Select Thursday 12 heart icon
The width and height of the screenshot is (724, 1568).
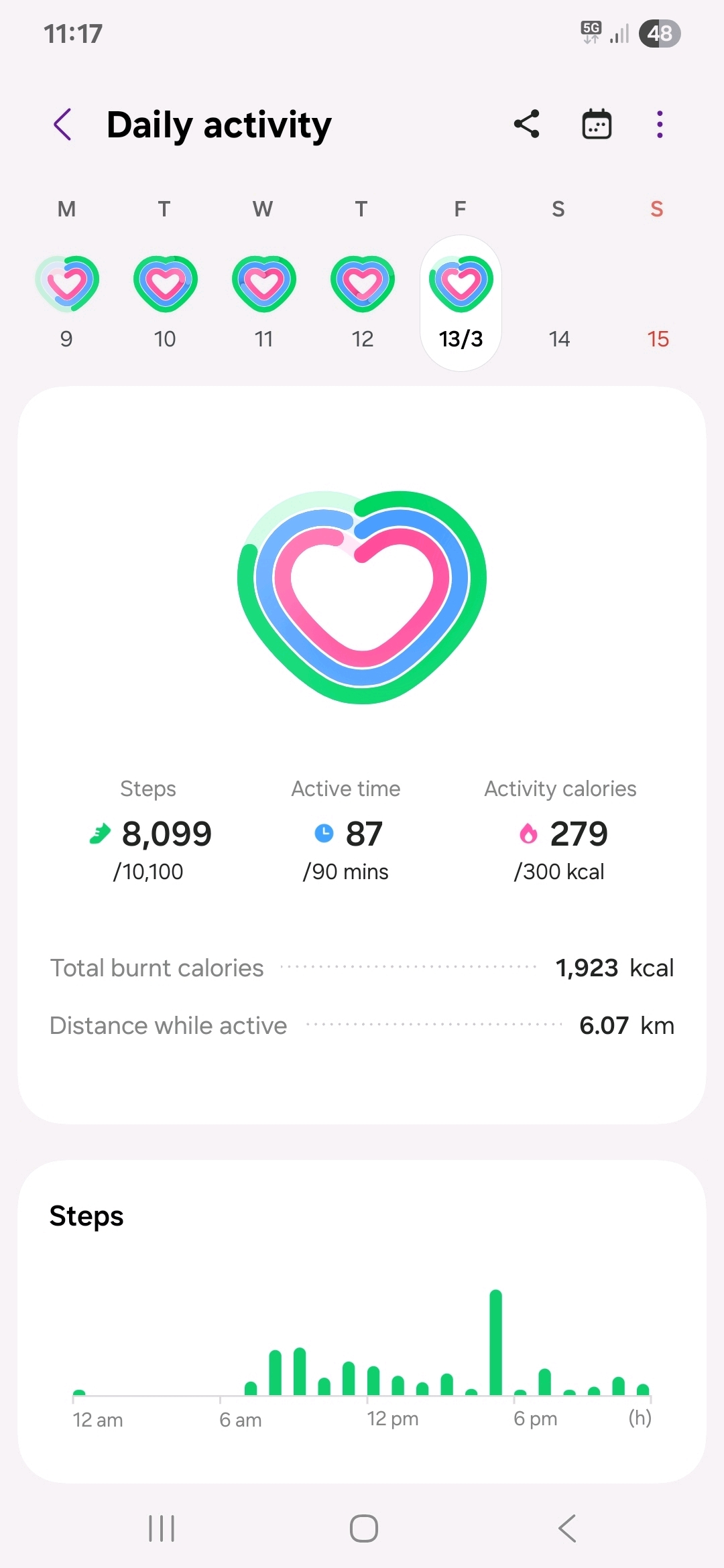pyautogui.click(x=363, y=284)
